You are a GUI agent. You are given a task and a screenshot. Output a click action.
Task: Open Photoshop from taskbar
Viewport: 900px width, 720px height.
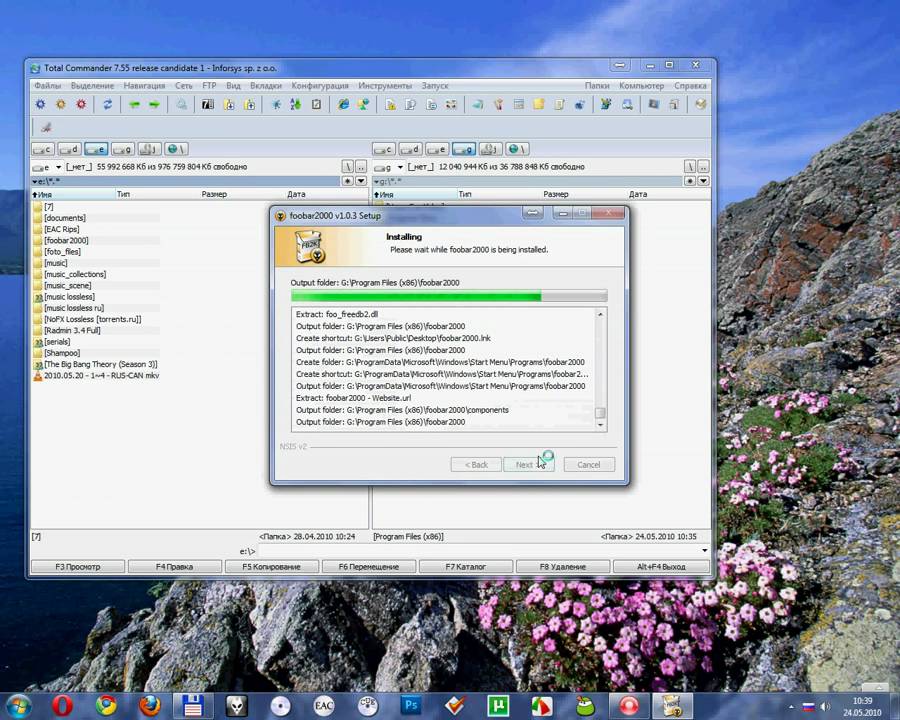[411, 706]
